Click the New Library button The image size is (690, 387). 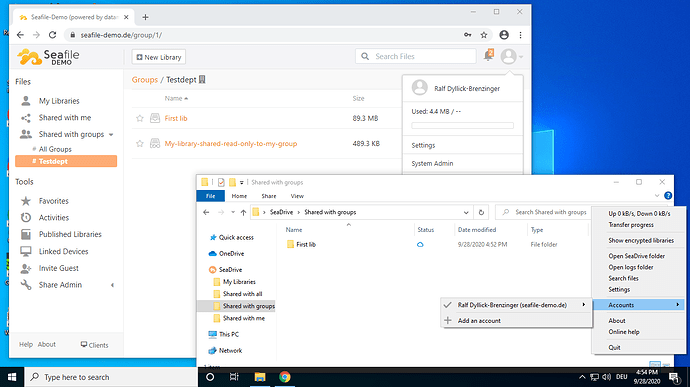(158, 57)
